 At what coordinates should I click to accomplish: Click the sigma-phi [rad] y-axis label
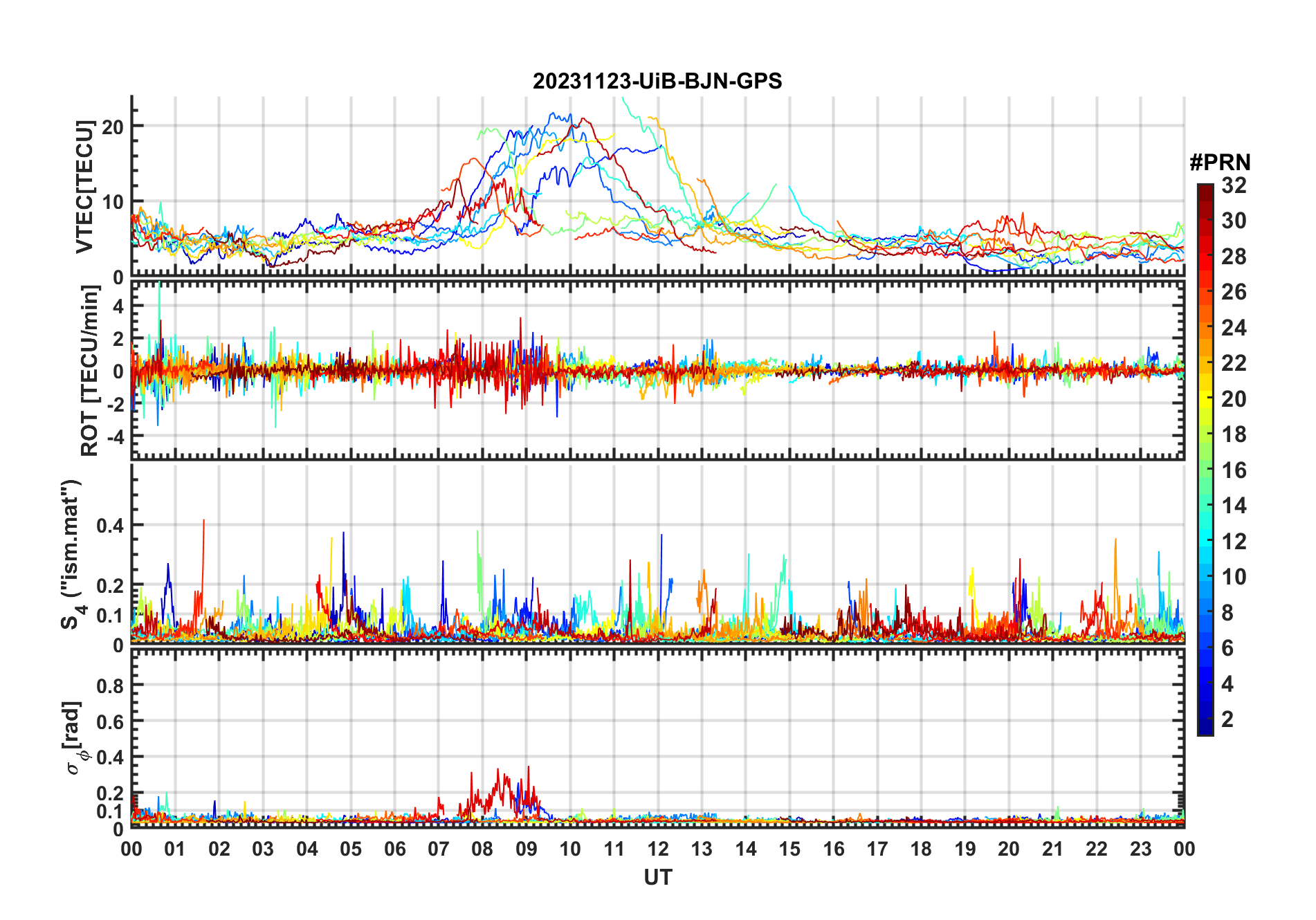75,738
